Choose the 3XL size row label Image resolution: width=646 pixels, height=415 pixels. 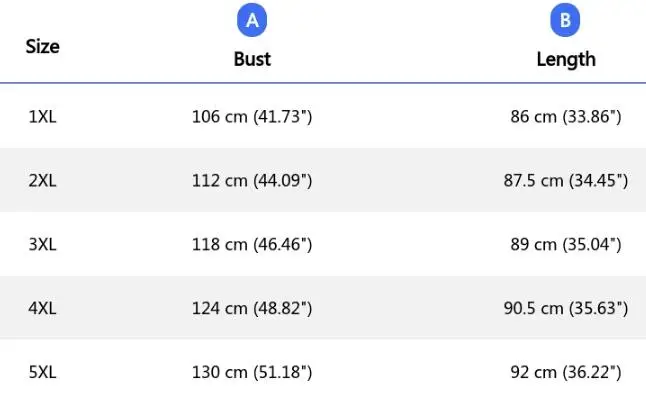[x=43, y=244]
